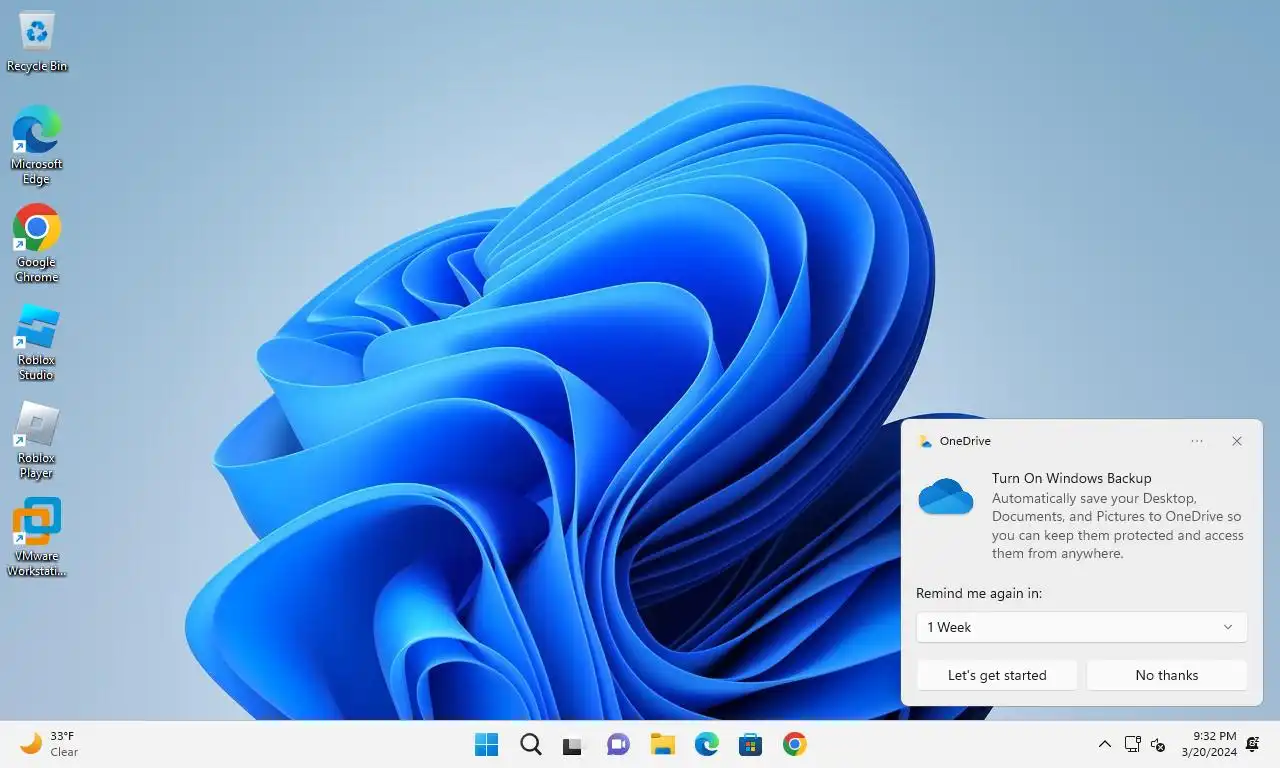Click the Let's get started button
1280x768 pixels.
(x=997, y=675)
